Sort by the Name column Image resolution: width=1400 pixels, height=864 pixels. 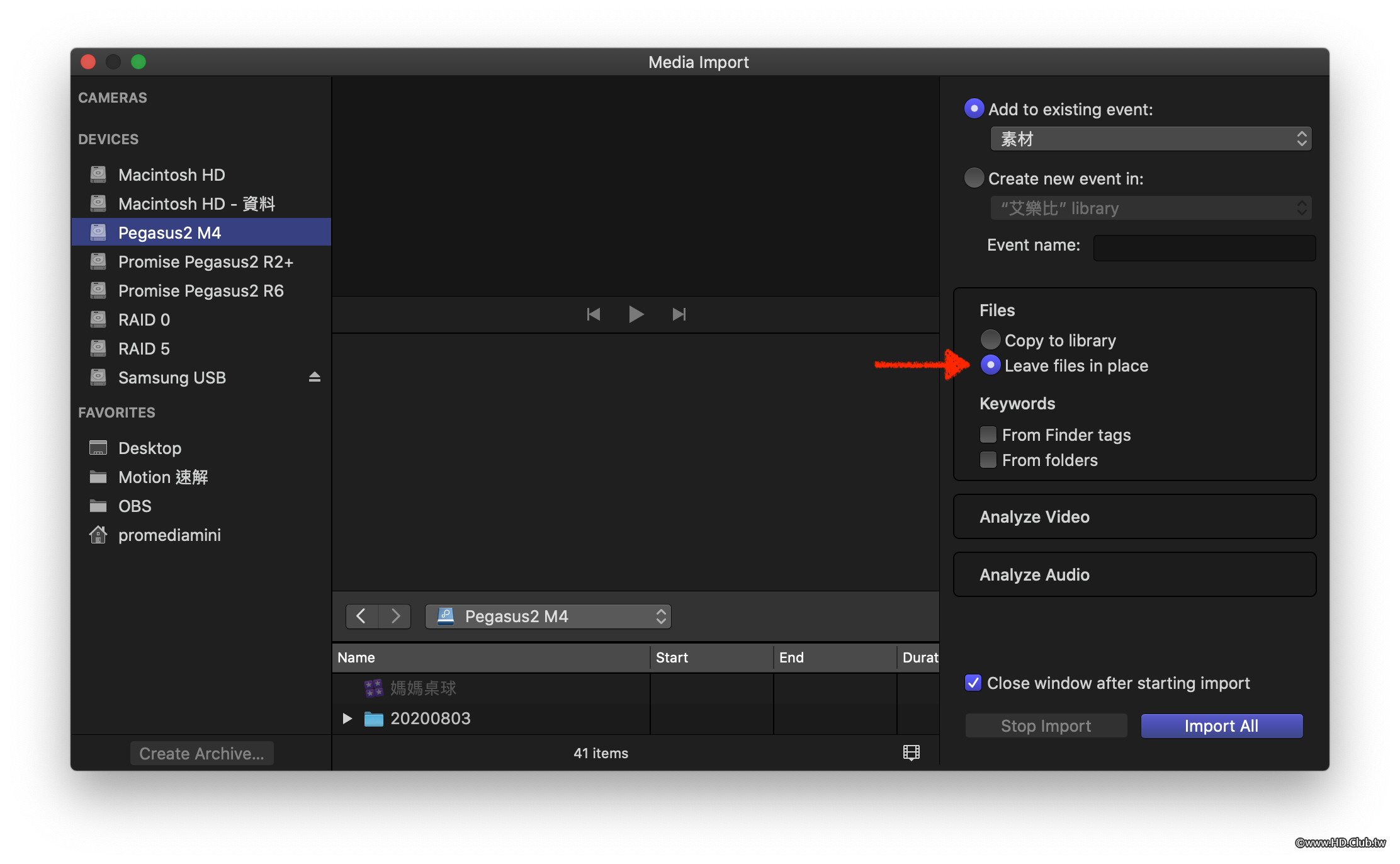[x=491, y=657]
